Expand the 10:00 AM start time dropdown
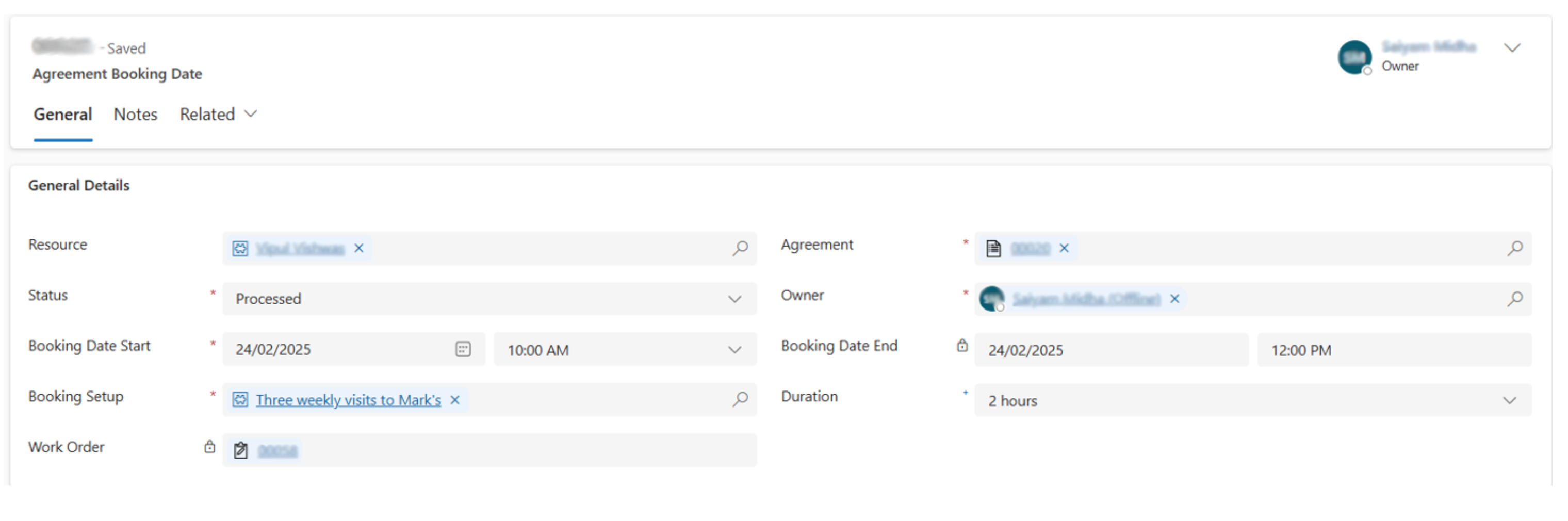This screenshot has height=521, width=1568. [x=734, y=350]
